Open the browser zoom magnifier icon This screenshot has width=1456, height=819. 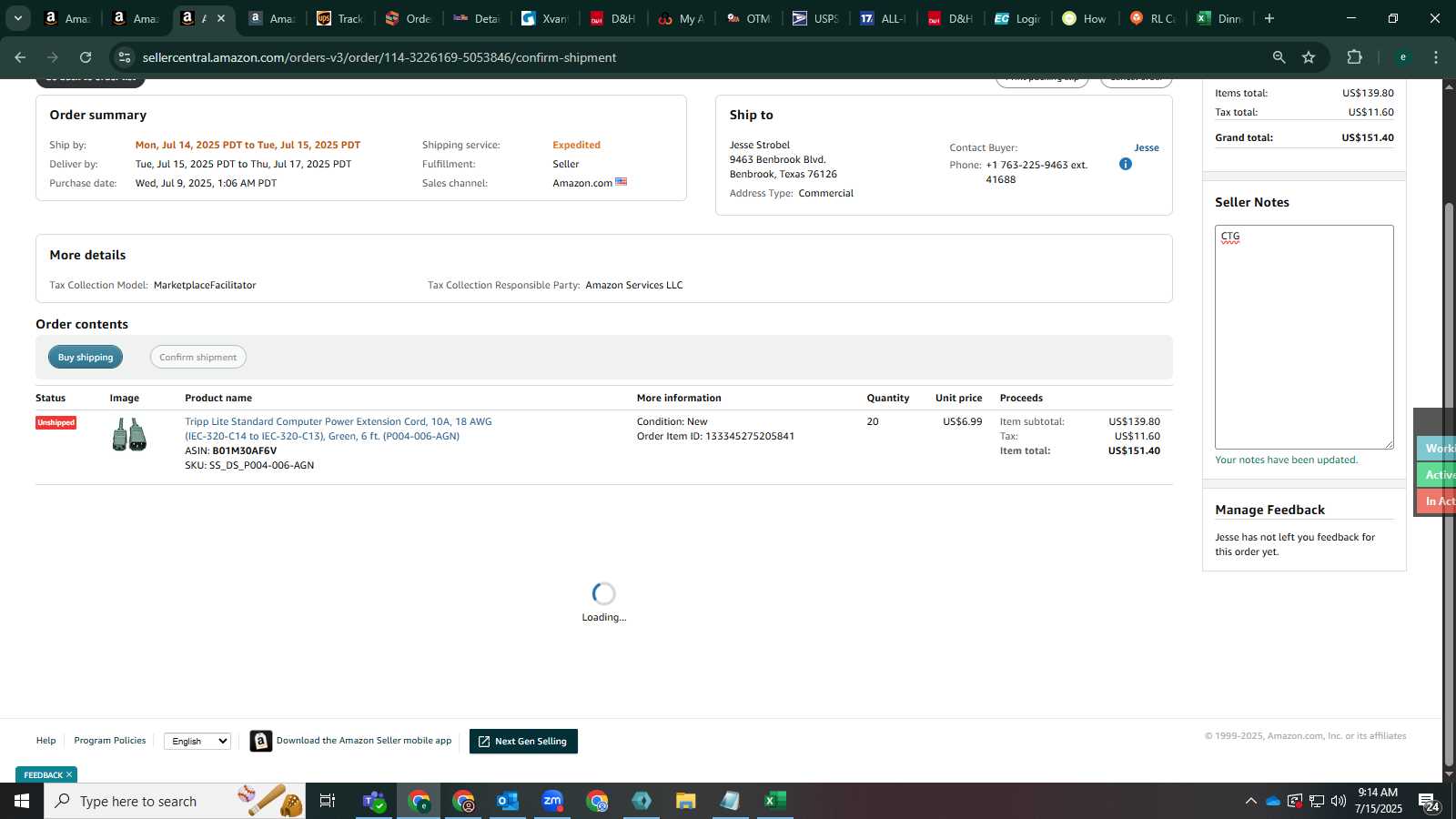tap(1279, 57)
